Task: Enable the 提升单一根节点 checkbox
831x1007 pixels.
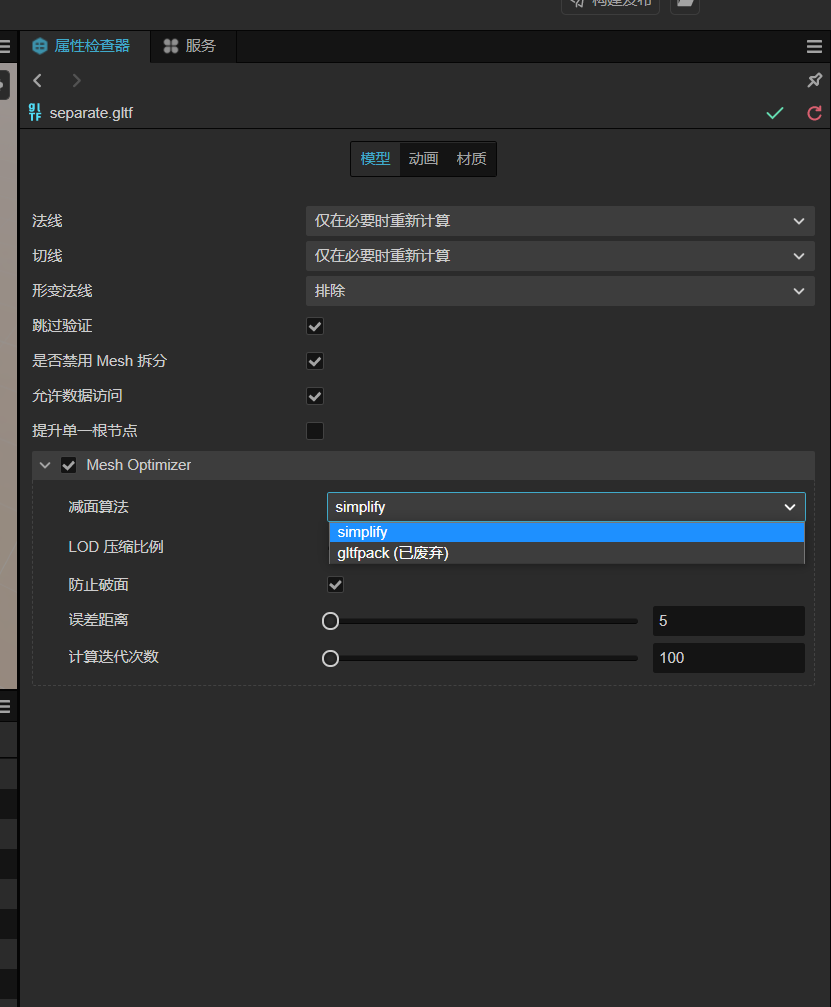Action: pyautogui.click(x=315, y=431)
